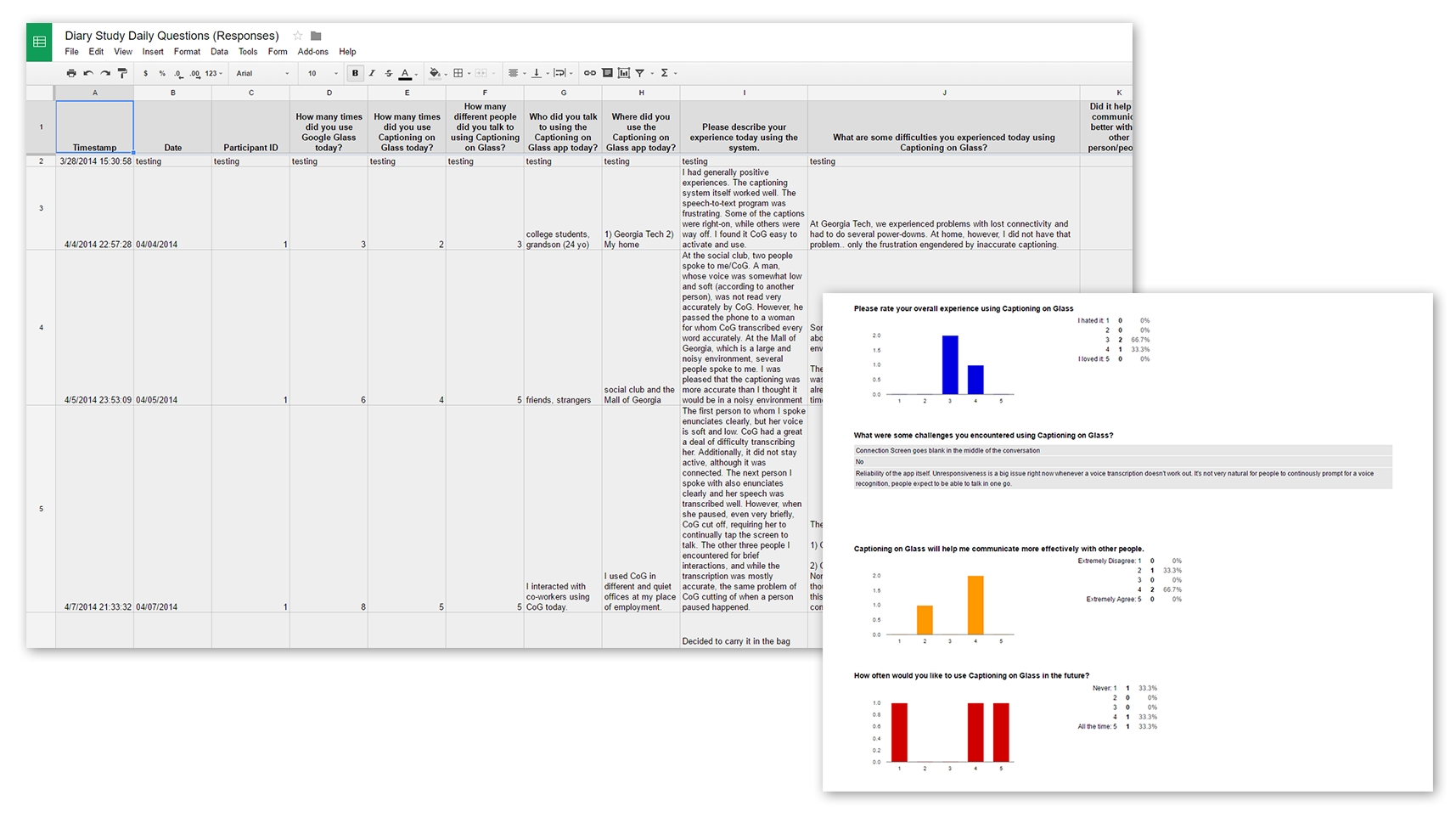The width and height of the screenshot is (1456, 823).
Task: Open the Help menu
Action: point(347,52)
